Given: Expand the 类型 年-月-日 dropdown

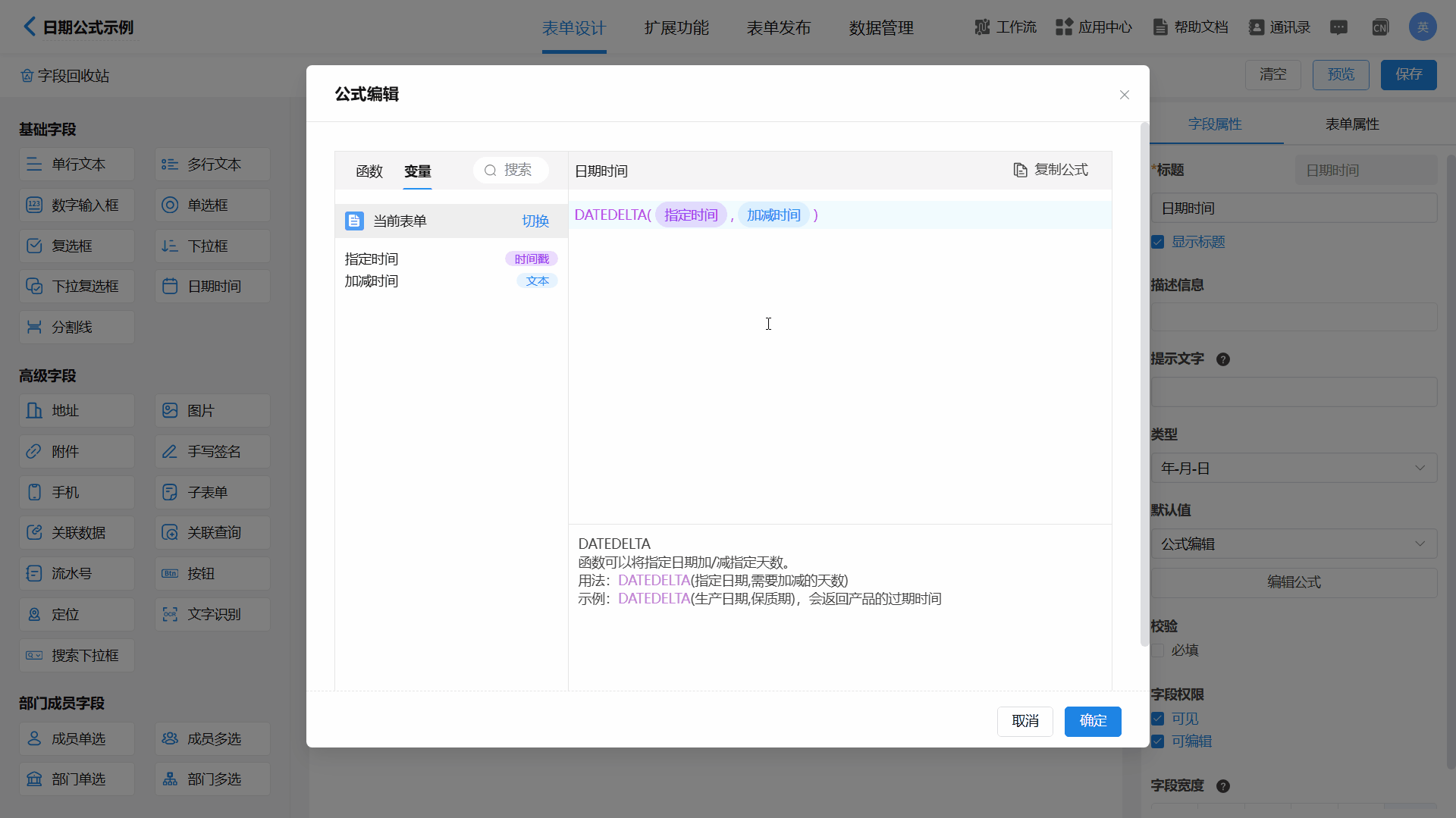Looking at the screenshot, I should (1294, 469).
